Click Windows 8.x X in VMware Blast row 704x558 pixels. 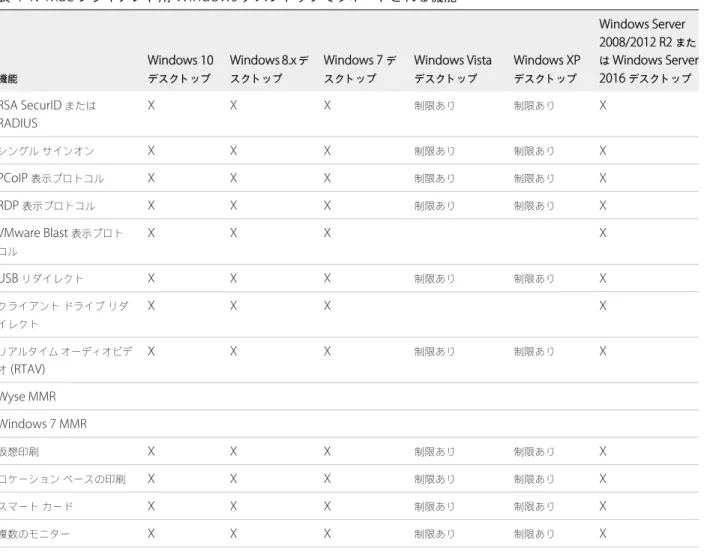click(233, 233)
